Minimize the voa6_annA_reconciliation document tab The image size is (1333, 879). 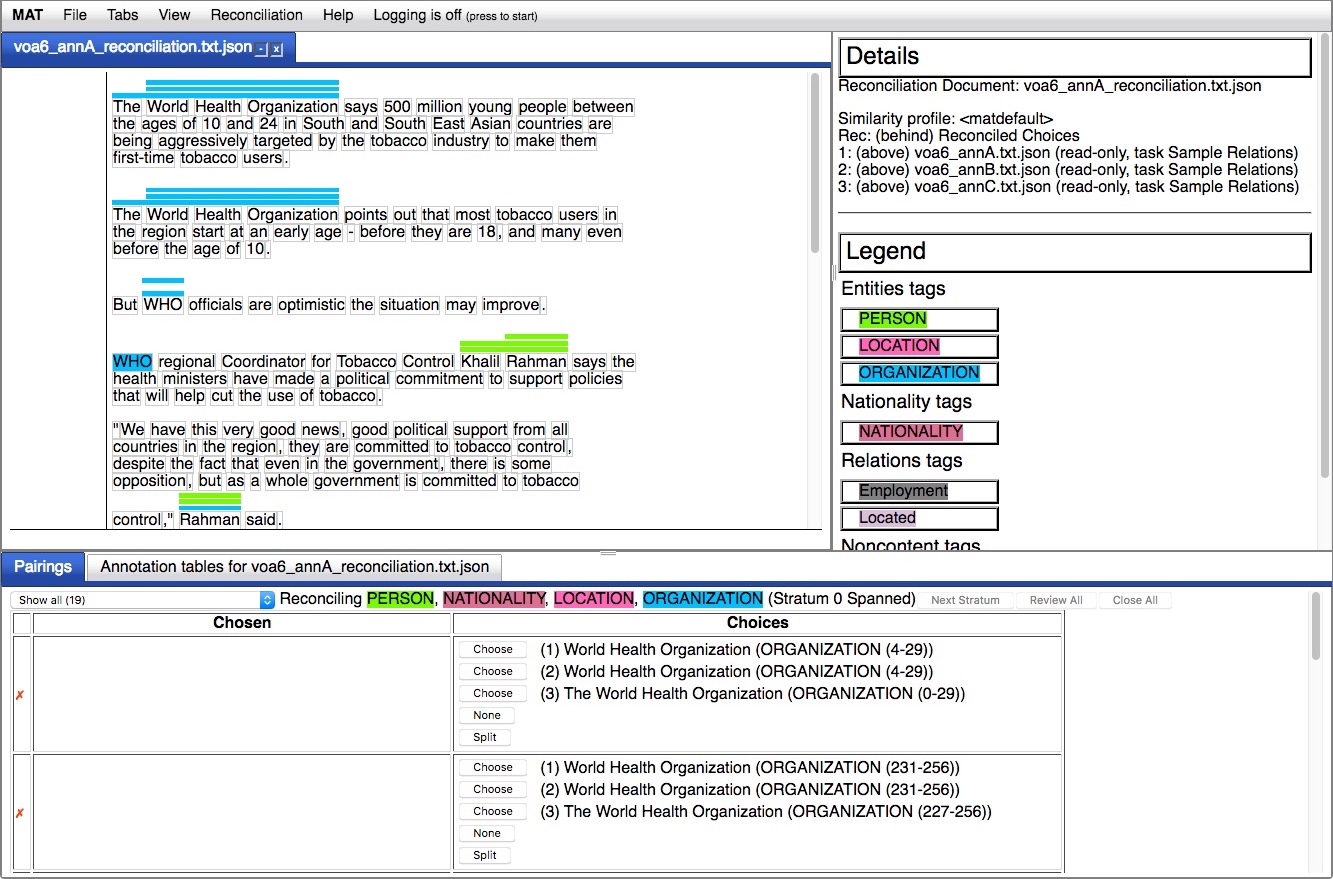coord(261,49)
